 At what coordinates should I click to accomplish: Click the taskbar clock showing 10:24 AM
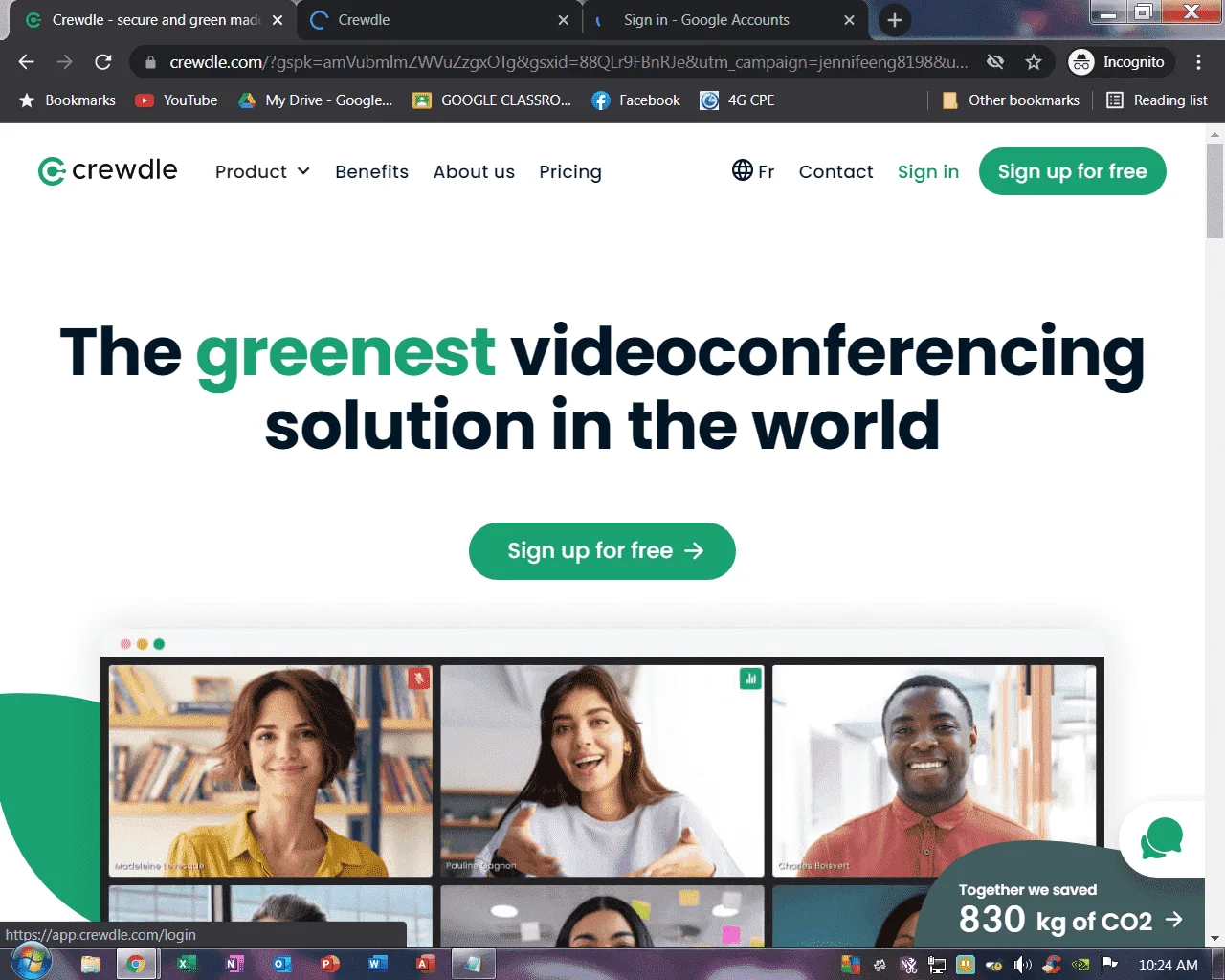(x=1168, y=965)
